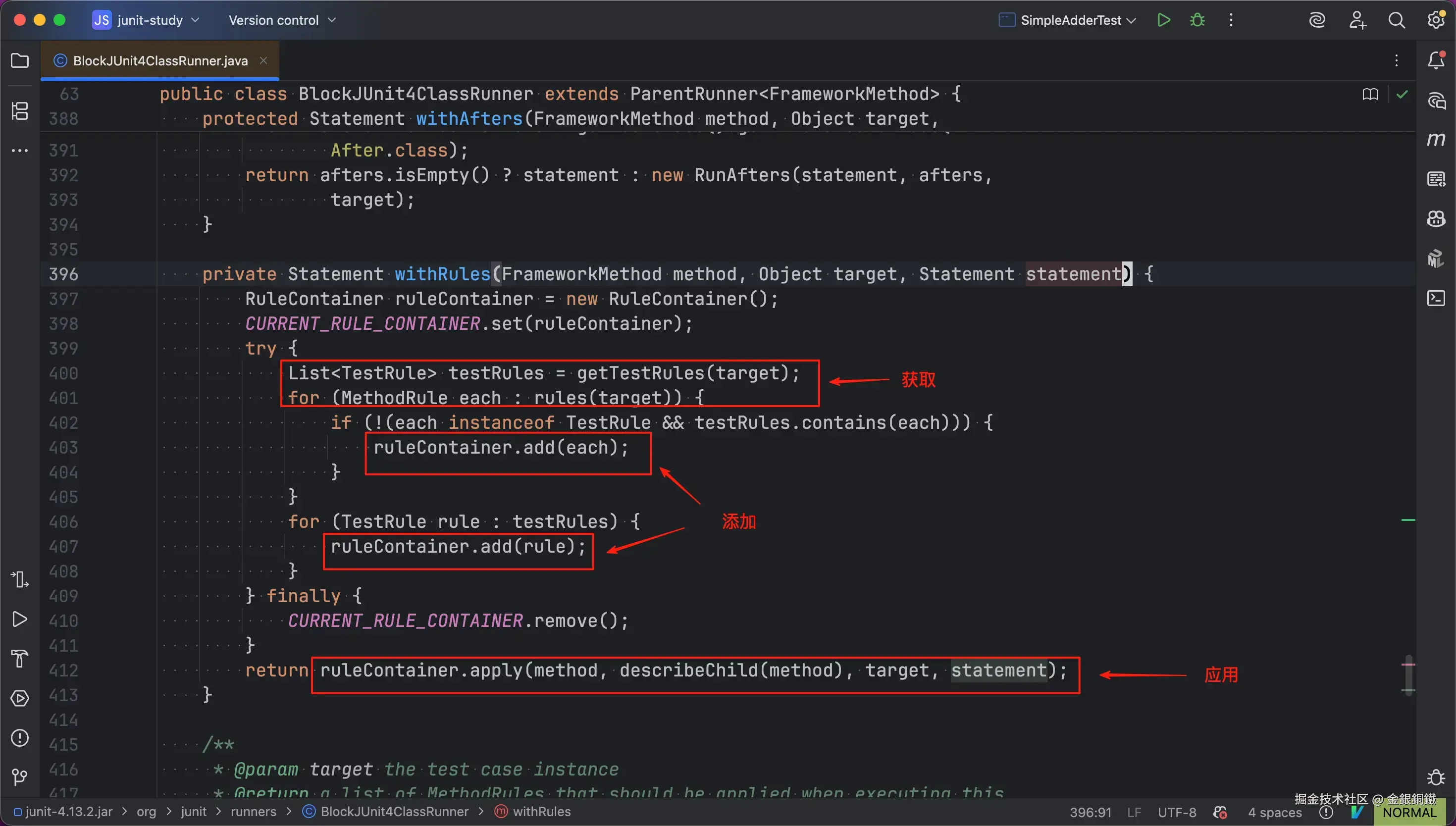The width and height of the screenshot is (1456, 826).
Task: Open Notifications bell icon
Action: (x=1436, y=60)
